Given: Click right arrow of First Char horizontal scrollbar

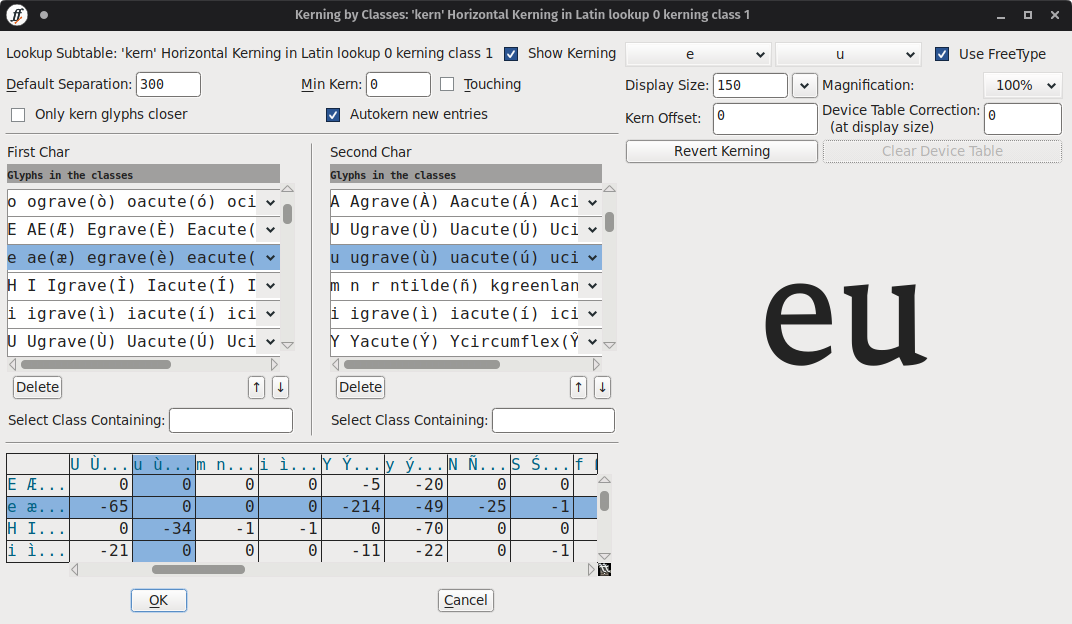Looking at the screenshot, I should pyautogui.click(x=275, y=364).
